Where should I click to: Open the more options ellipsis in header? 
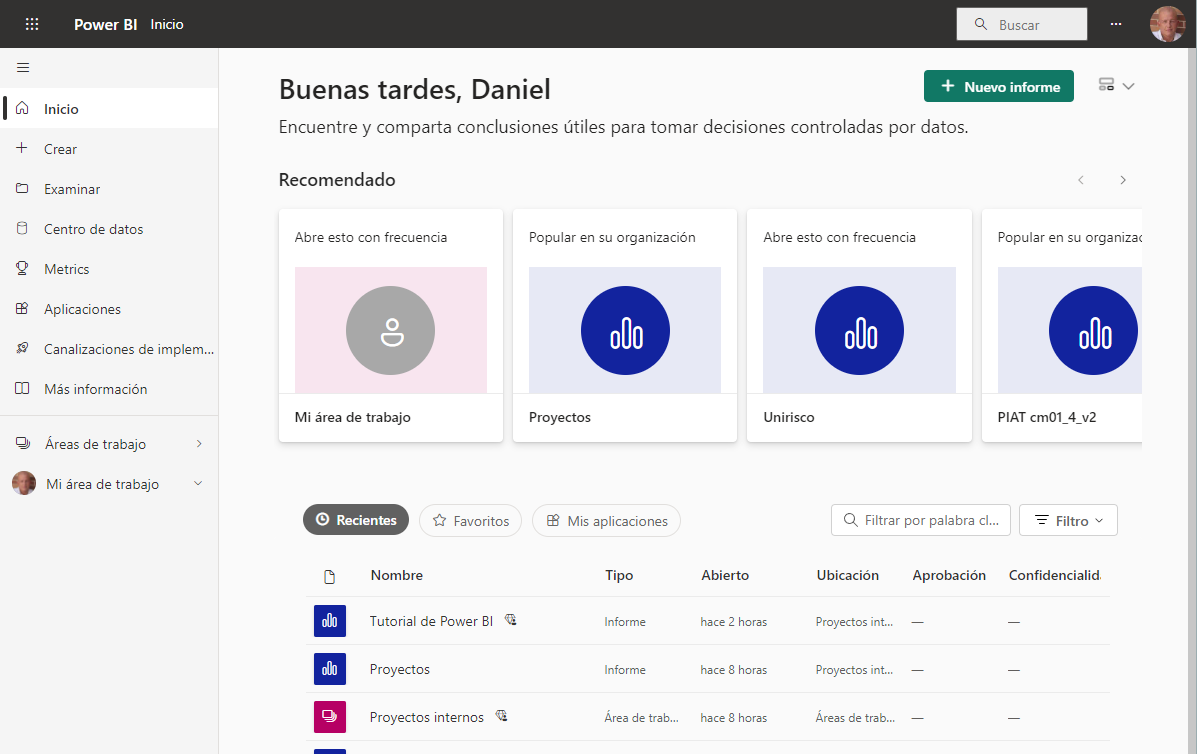pos(1116,24)
